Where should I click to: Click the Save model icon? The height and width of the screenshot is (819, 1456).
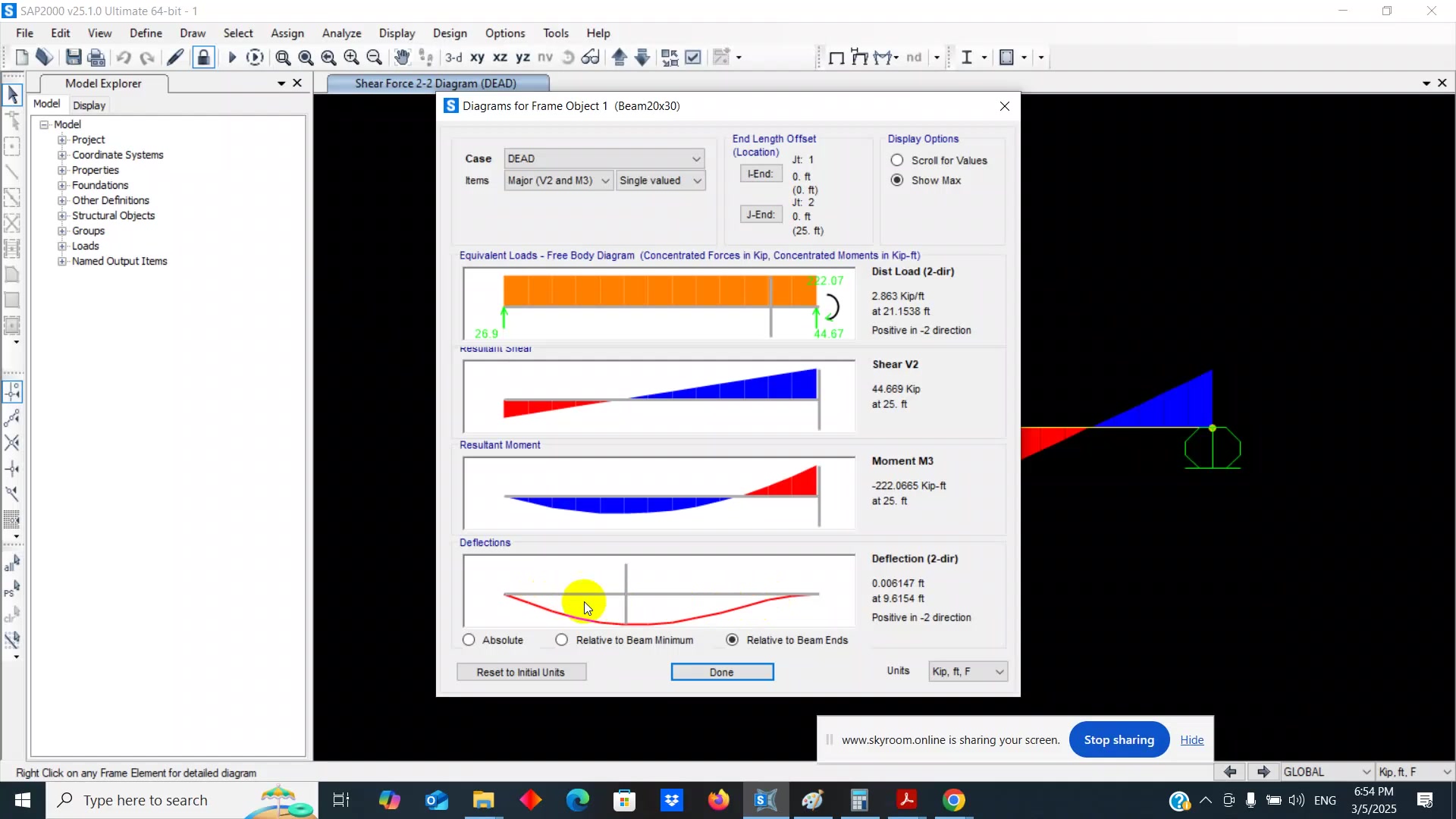pos(74,58)
